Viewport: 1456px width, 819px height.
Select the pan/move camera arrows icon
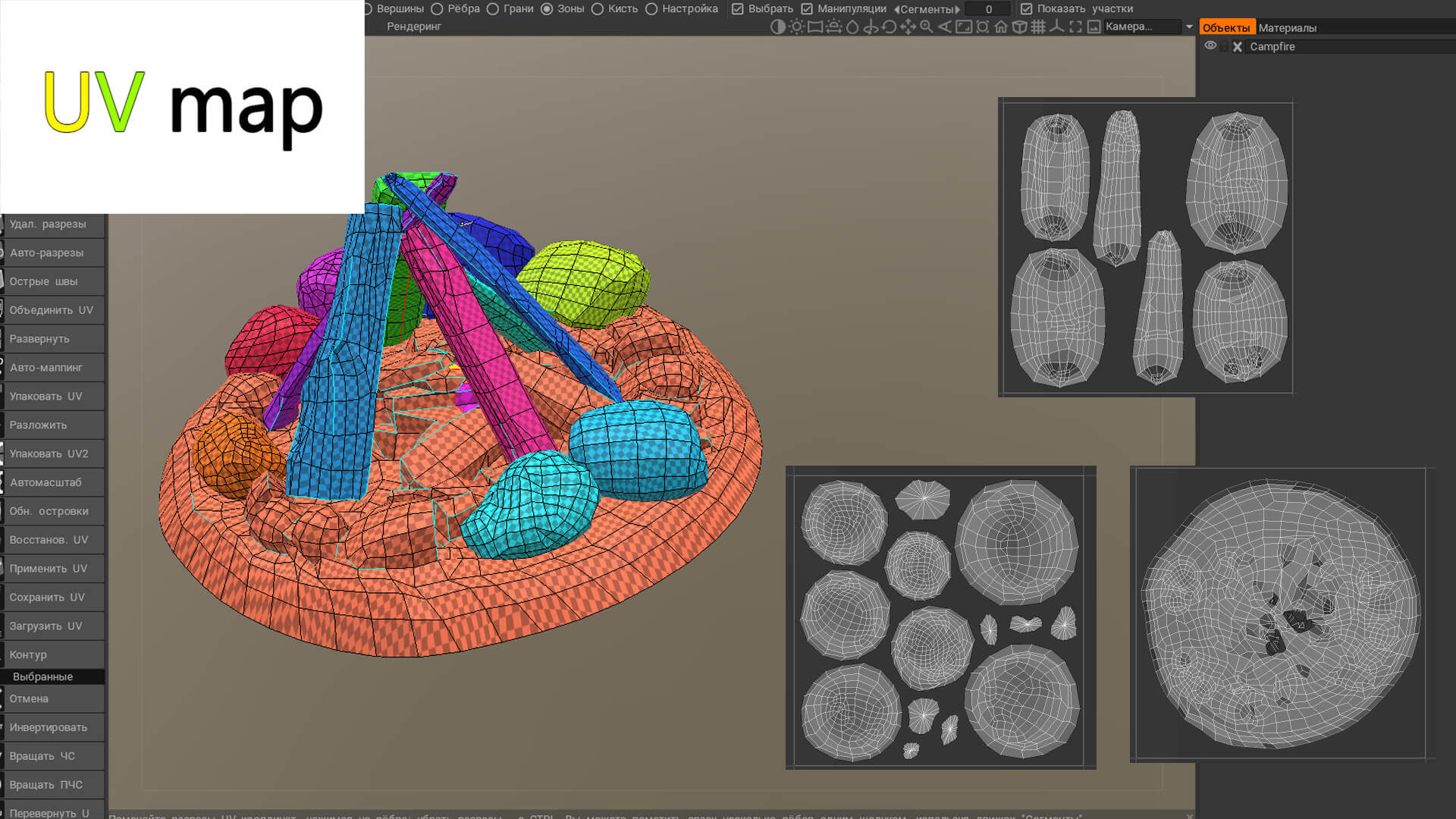[908, 27]
